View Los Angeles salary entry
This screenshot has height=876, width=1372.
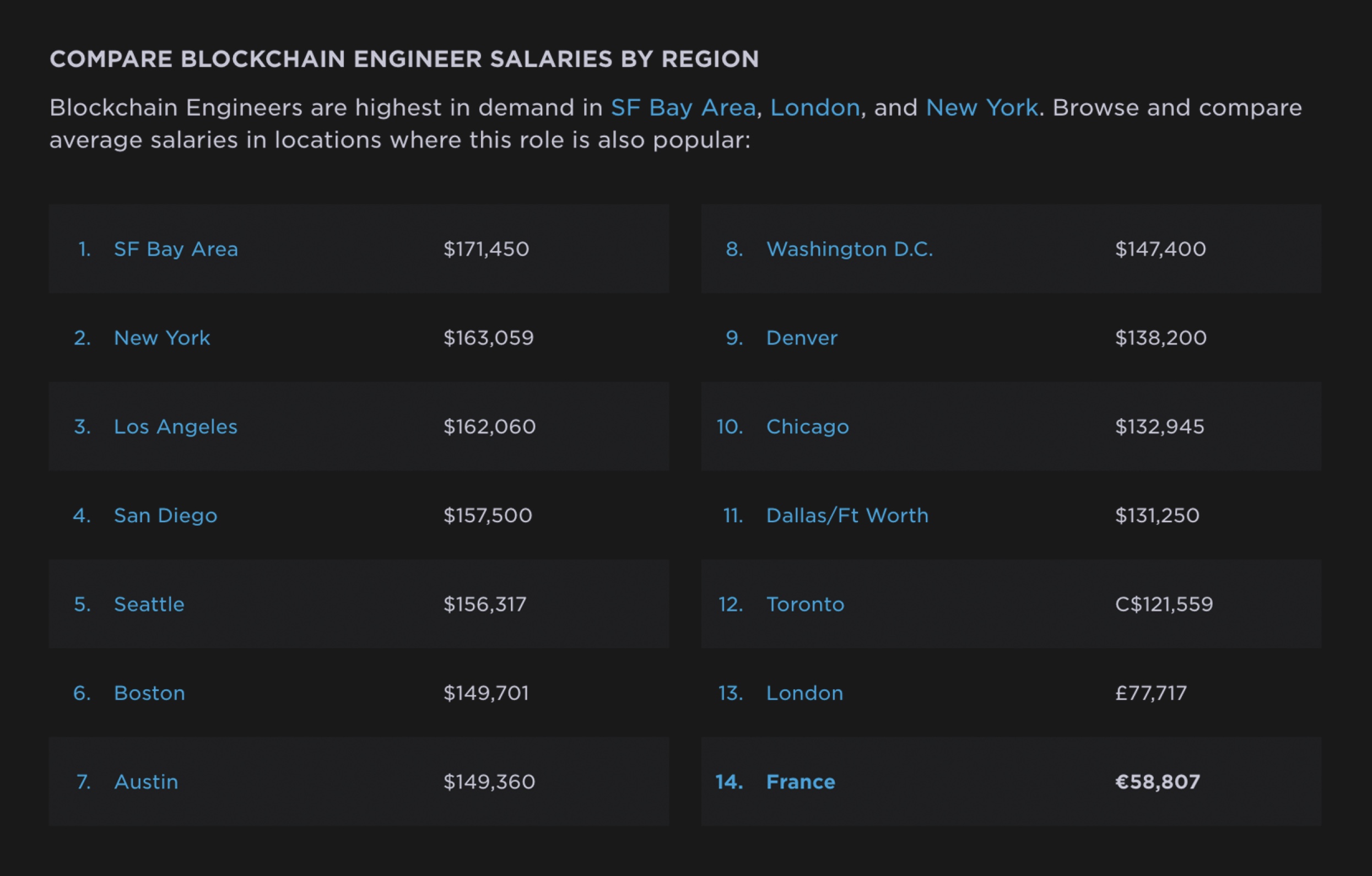175,426
